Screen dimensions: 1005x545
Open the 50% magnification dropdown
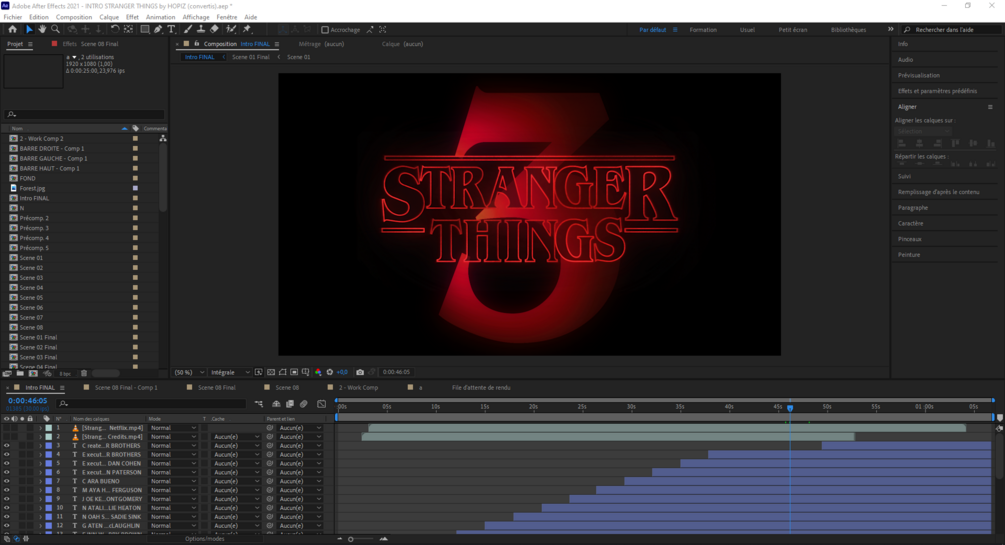click(190, 372)
